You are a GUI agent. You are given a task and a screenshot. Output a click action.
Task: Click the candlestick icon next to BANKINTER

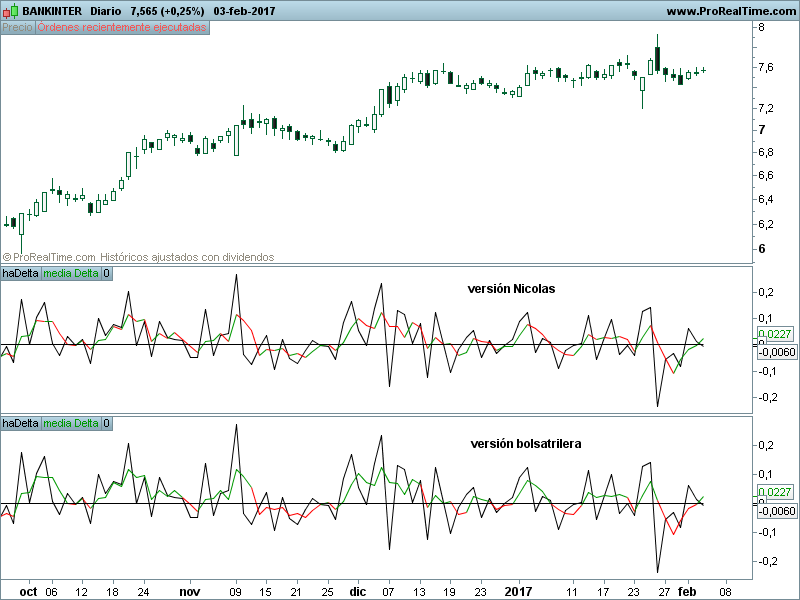pyautogui.click(x=10, y=10)
